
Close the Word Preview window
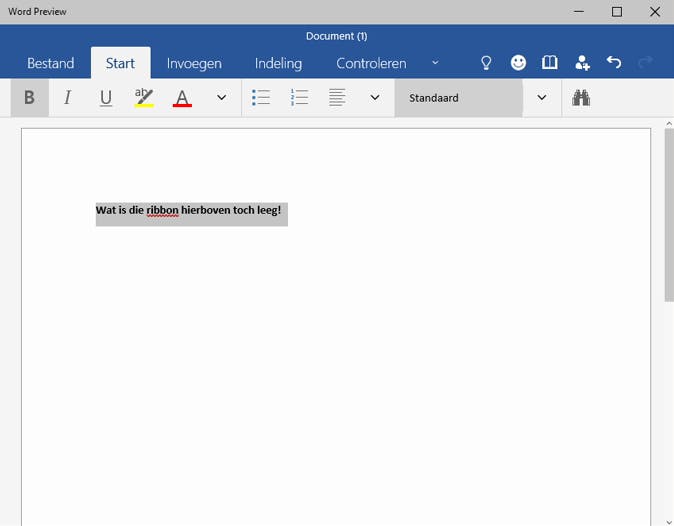tap(655, 12)
